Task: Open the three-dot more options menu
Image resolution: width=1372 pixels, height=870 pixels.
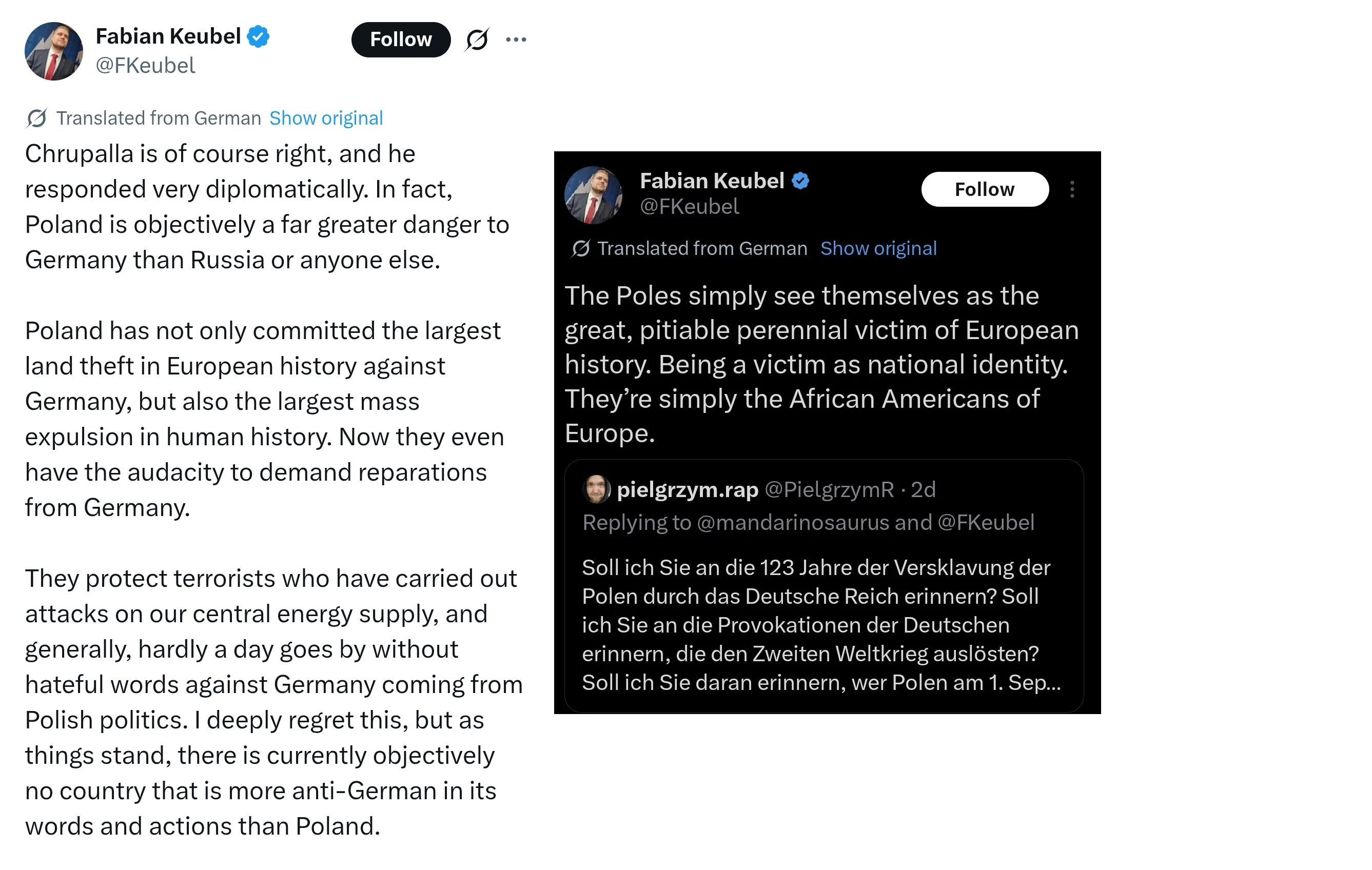Action: (516, 39)
